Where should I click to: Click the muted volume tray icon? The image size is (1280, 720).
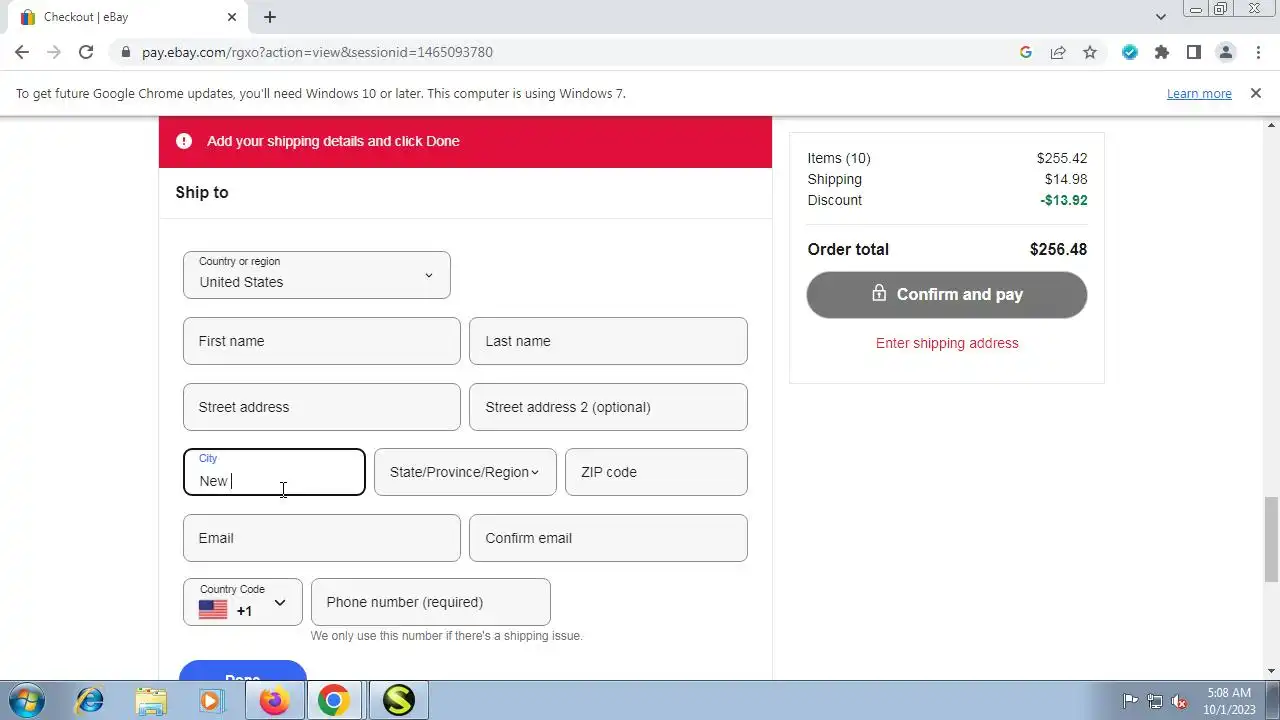(x=1180, y=701)
